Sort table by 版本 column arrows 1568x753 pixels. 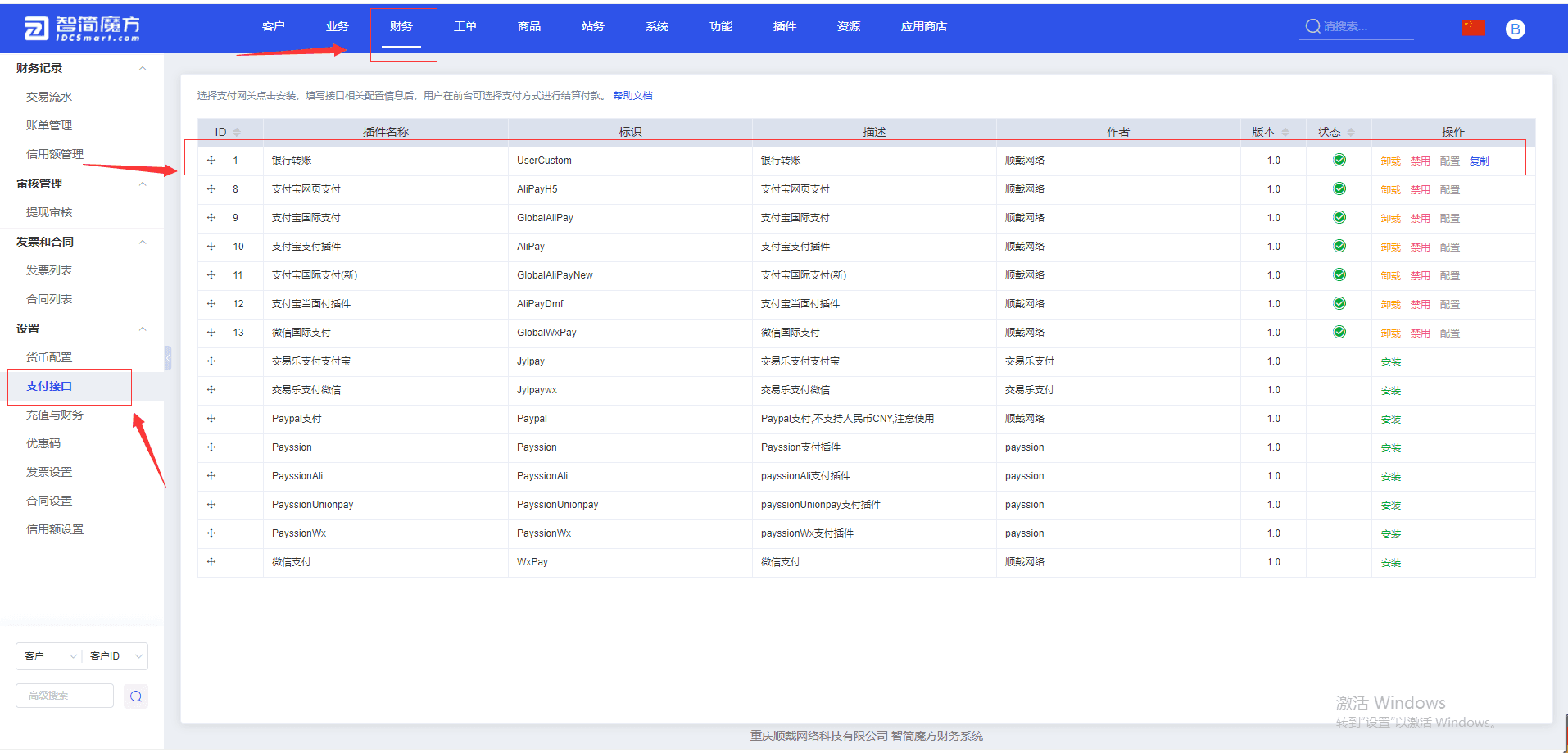(x=1285, y=132)
